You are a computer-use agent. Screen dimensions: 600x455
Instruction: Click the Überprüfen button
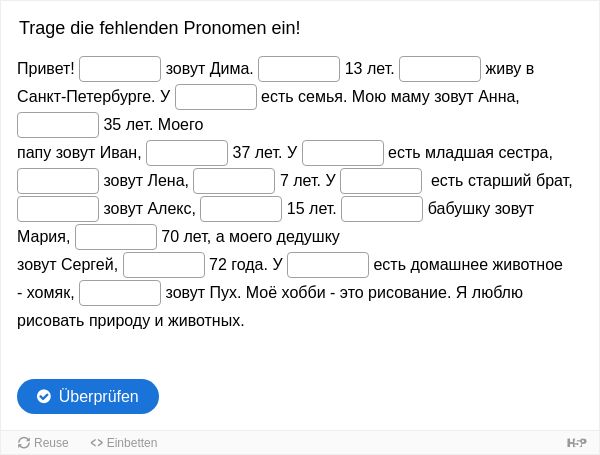[x=88, y=396]
